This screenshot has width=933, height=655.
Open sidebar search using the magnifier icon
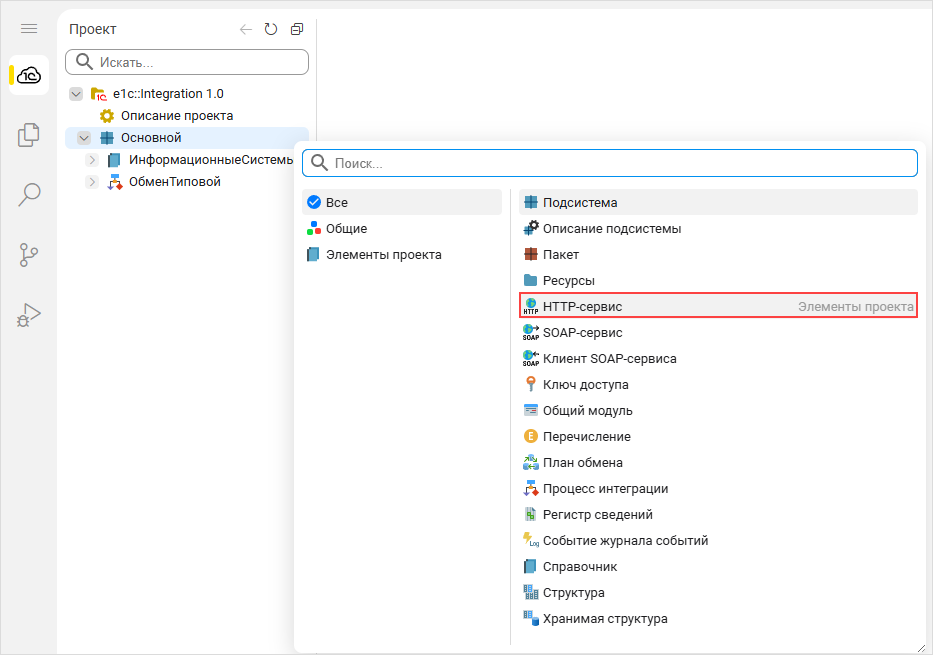28,194
